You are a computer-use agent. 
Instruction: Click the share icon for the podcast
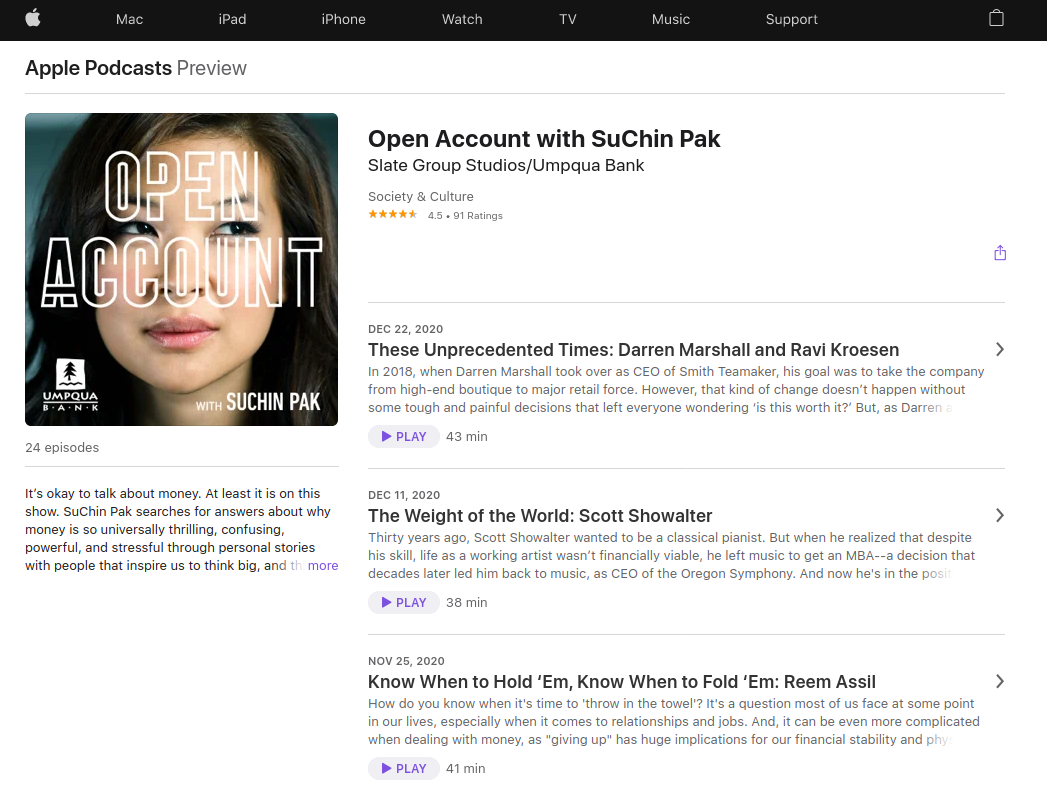click(x=1000, y=253)
